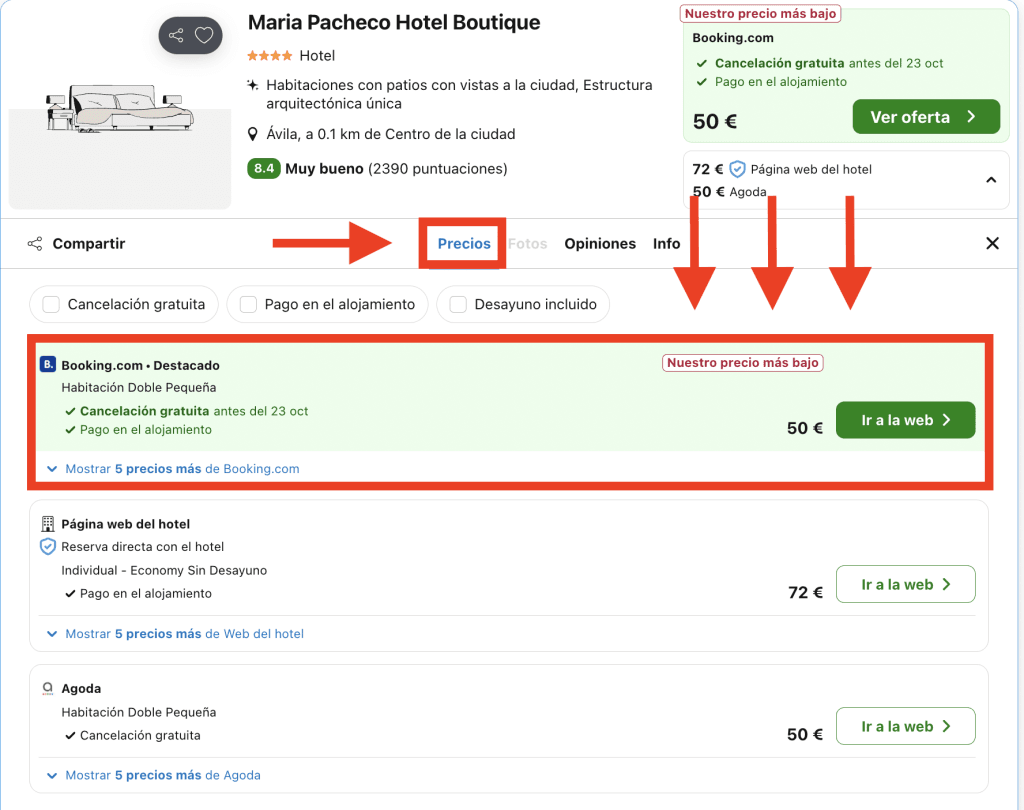The width and height of the screenshot is (1024, 810).
Task: Click Ir a la web for Agoda
Action: 905,727
